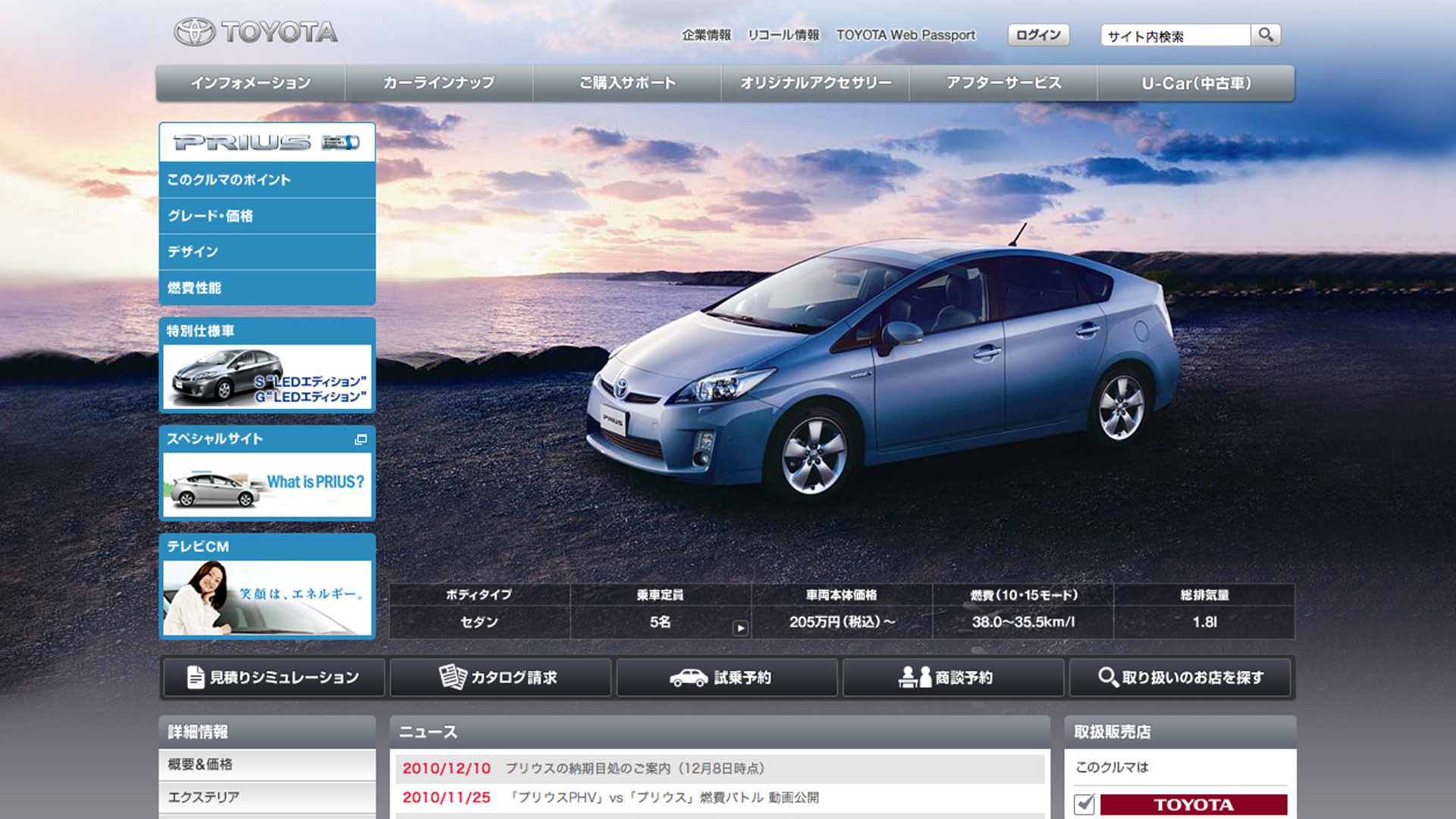1456x819 pixels.
Task: Toggle the checkbox beside the TOYOTA dealer
Action: click(x=1084, y=803)
